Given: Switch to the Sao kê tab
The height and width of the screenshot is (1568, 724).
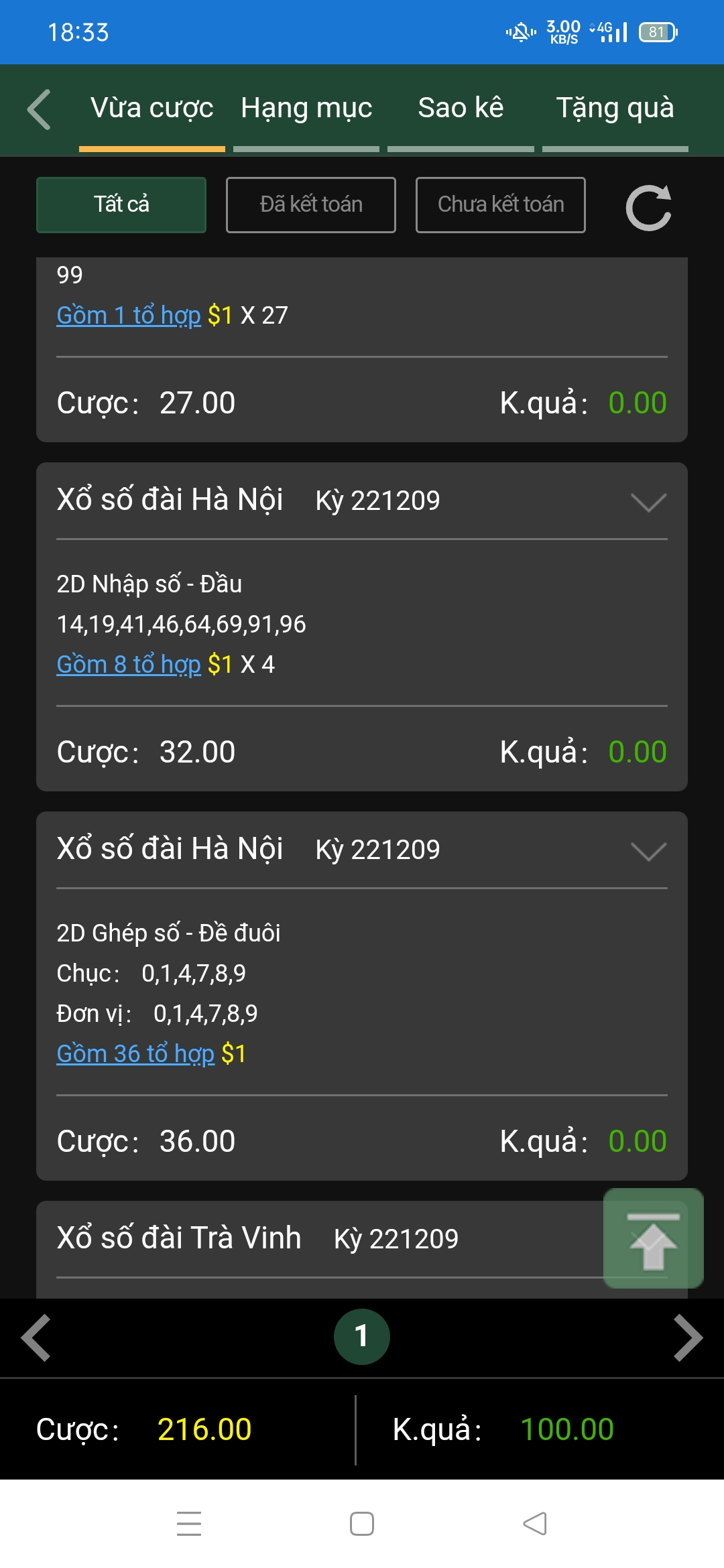Looking at the screenshot, I should (461, 109).
